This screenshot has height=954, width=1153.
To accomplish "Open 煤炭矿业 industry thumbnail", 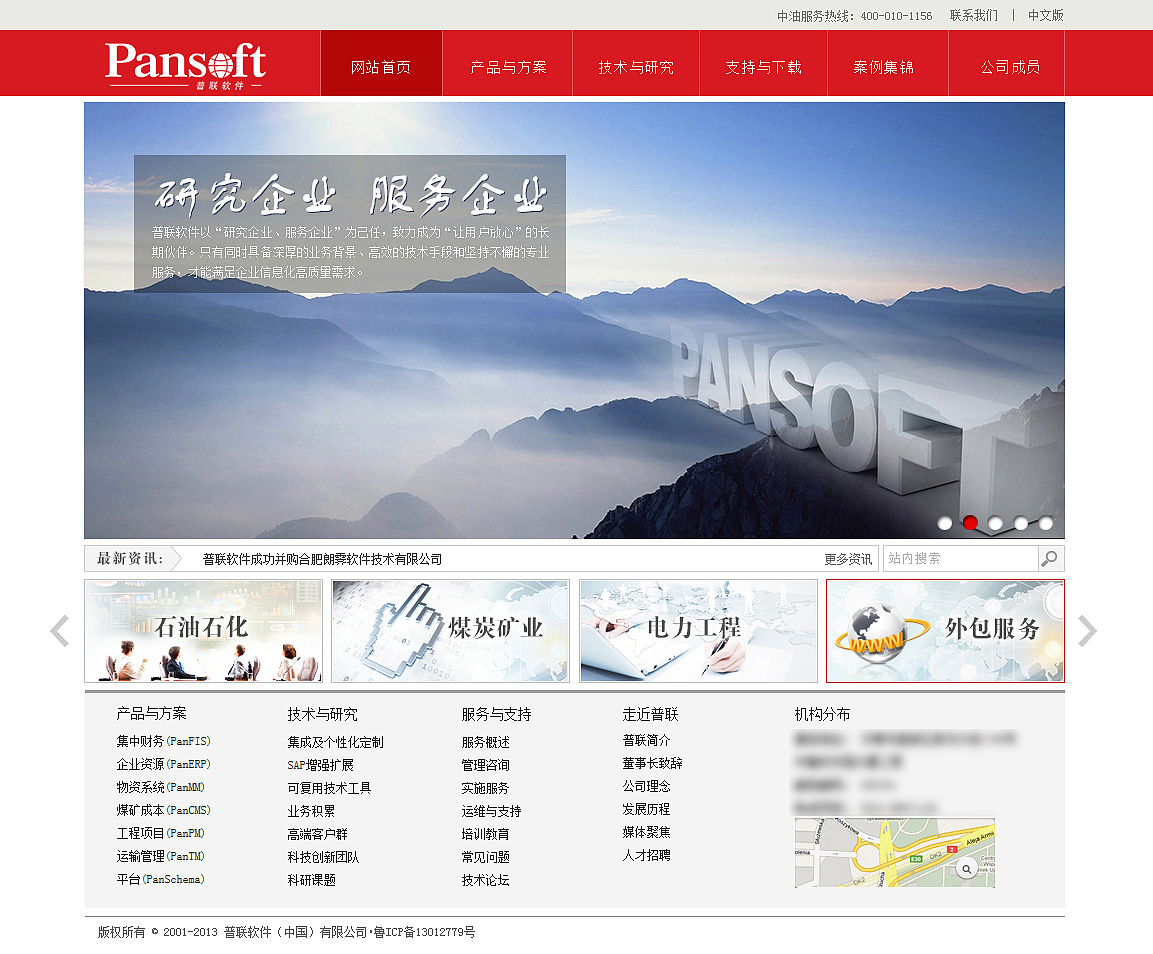I will coord(450,630).
